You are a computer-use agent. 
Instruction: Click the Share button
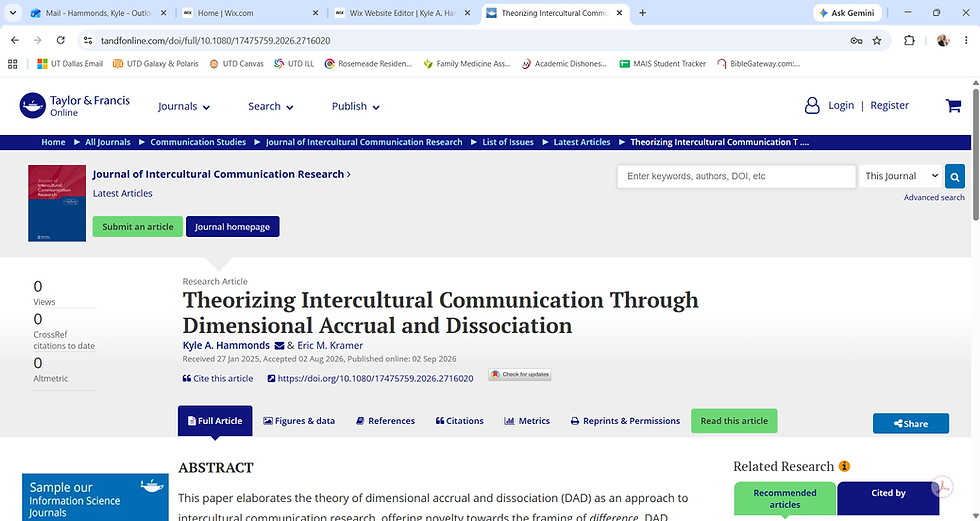(x=911, y=424)
